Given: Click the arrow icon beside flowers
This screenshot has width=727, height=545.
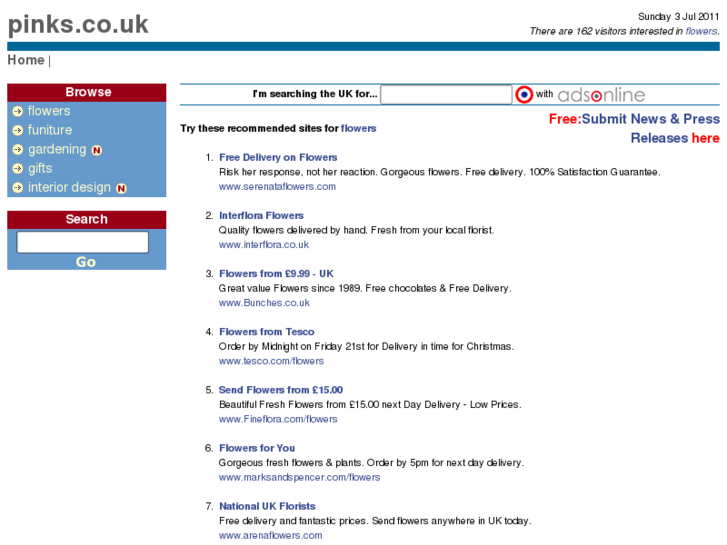Looking at the screenshot, I should click(18, 111).
